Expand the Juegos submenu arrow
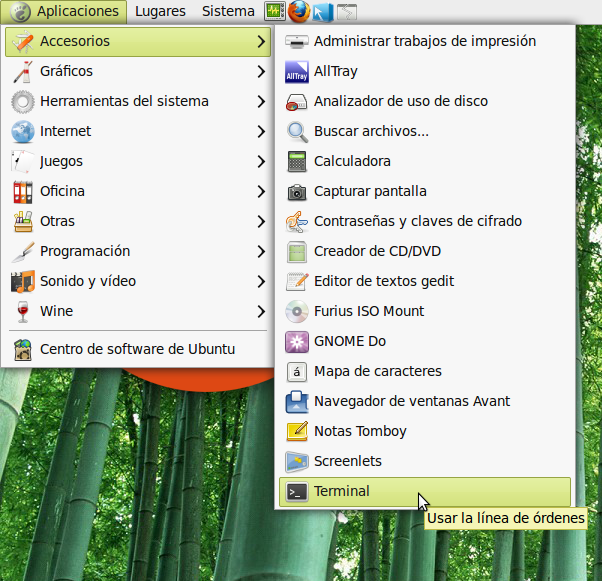 tap(261, 161)
